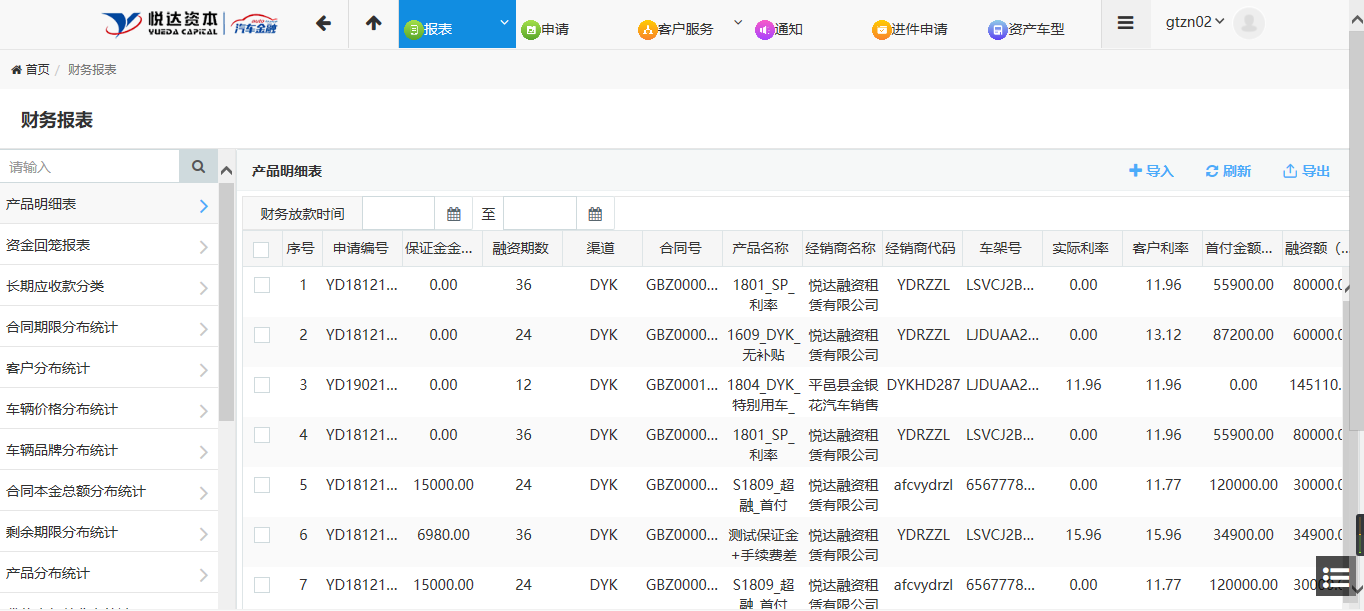Click the search magnifier icon in sidebar
The image size is (1364, 611).
click(x=198, y=167)
